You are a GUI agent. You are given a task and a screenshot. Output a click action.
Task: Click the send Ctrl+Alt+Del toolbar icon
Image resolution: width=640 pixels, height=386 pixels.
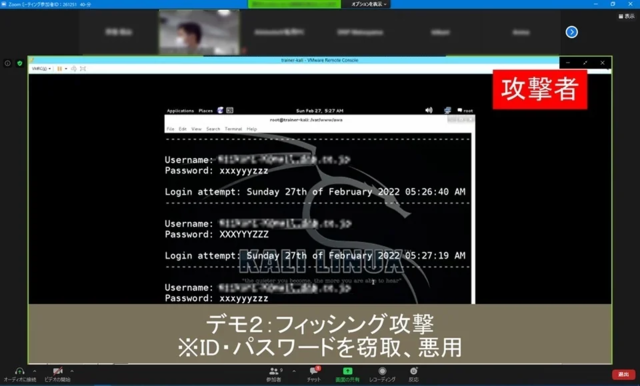(74, 69)
